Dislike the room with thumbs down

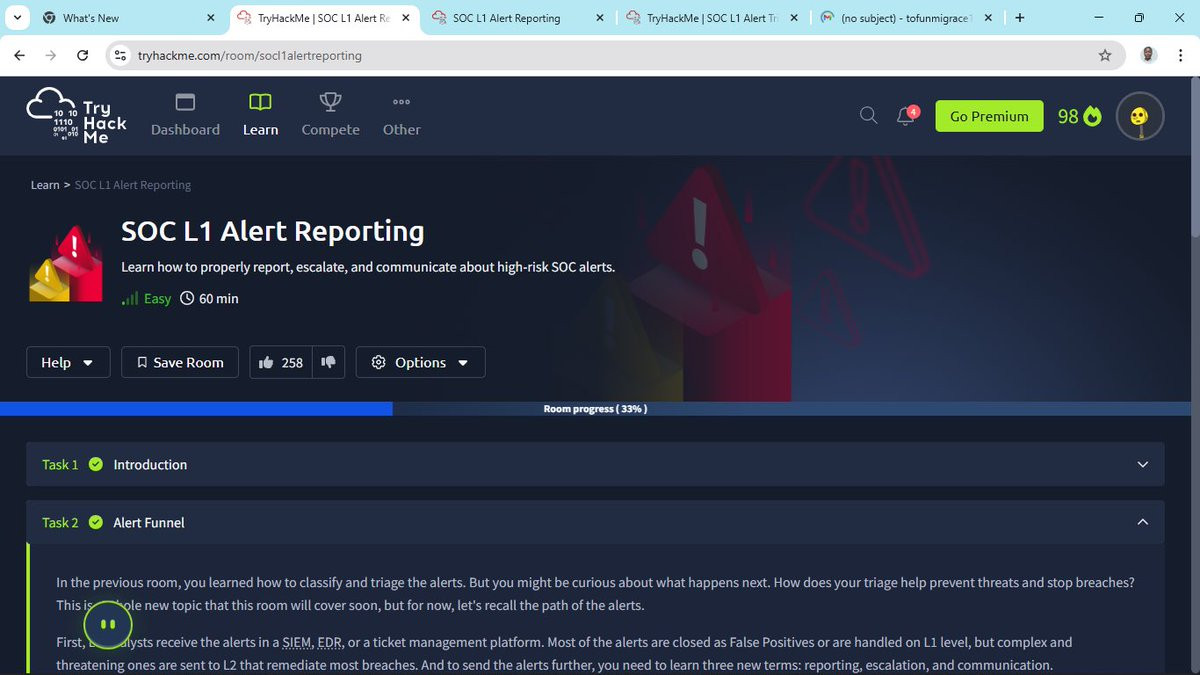[x=328, y=362]
